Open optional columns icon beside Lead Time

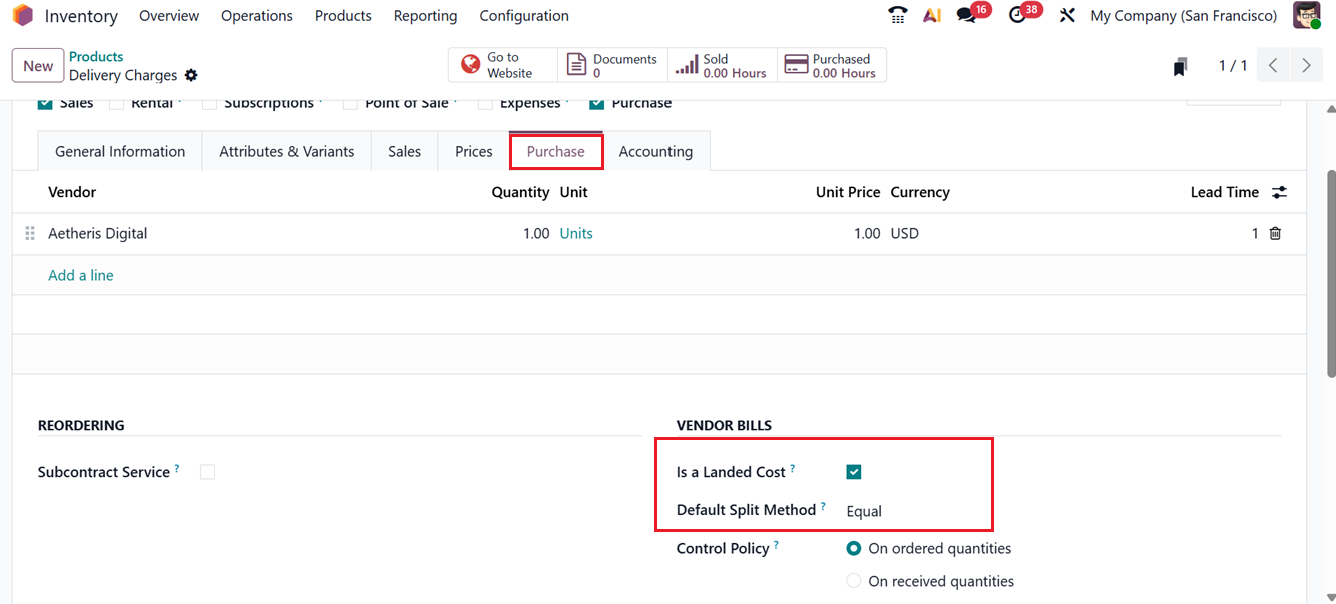(1279, 191)
